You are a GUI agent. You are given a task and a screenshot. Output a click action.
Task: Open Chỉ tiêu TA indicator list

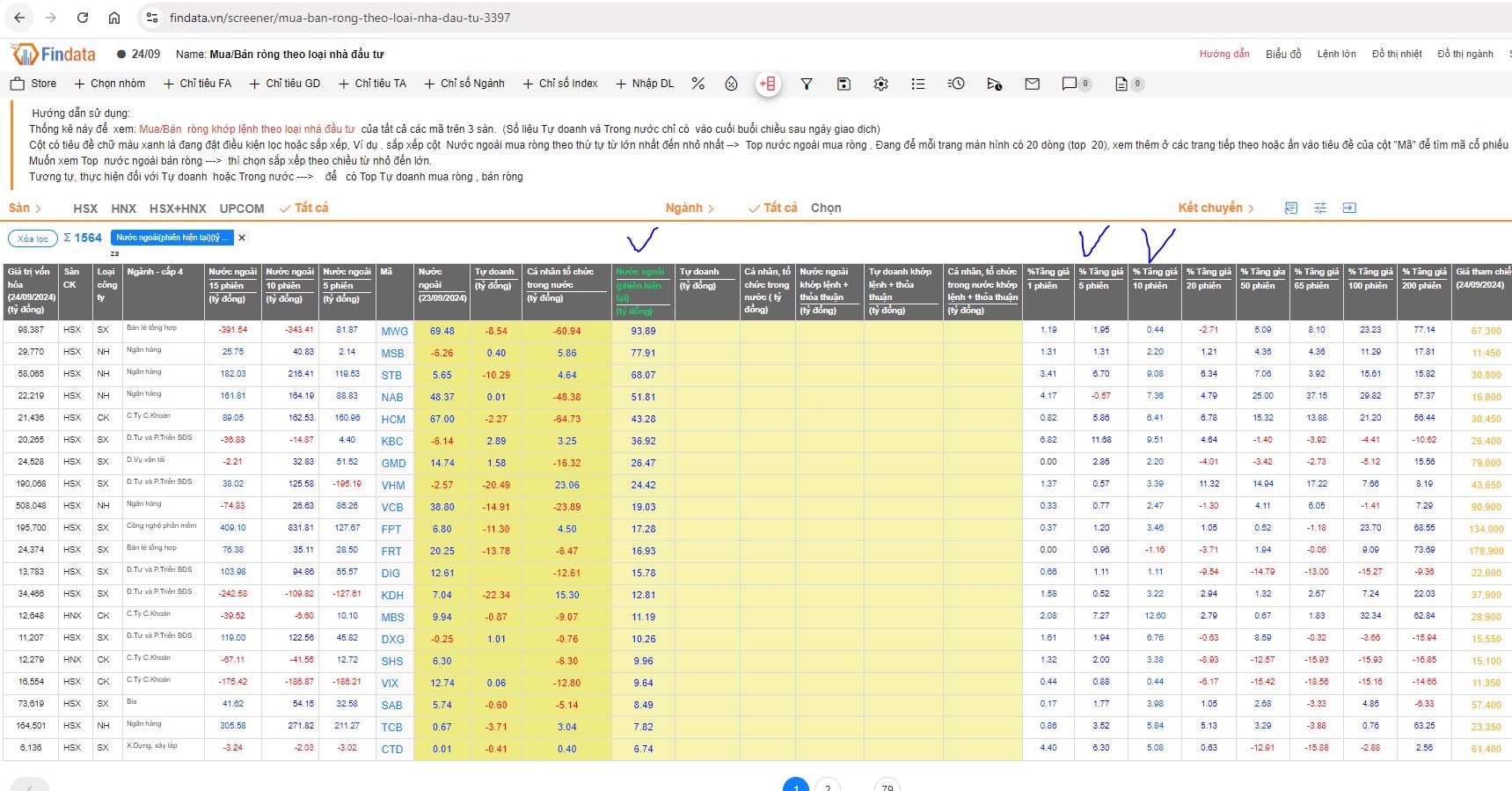click(x=372, y=84)
